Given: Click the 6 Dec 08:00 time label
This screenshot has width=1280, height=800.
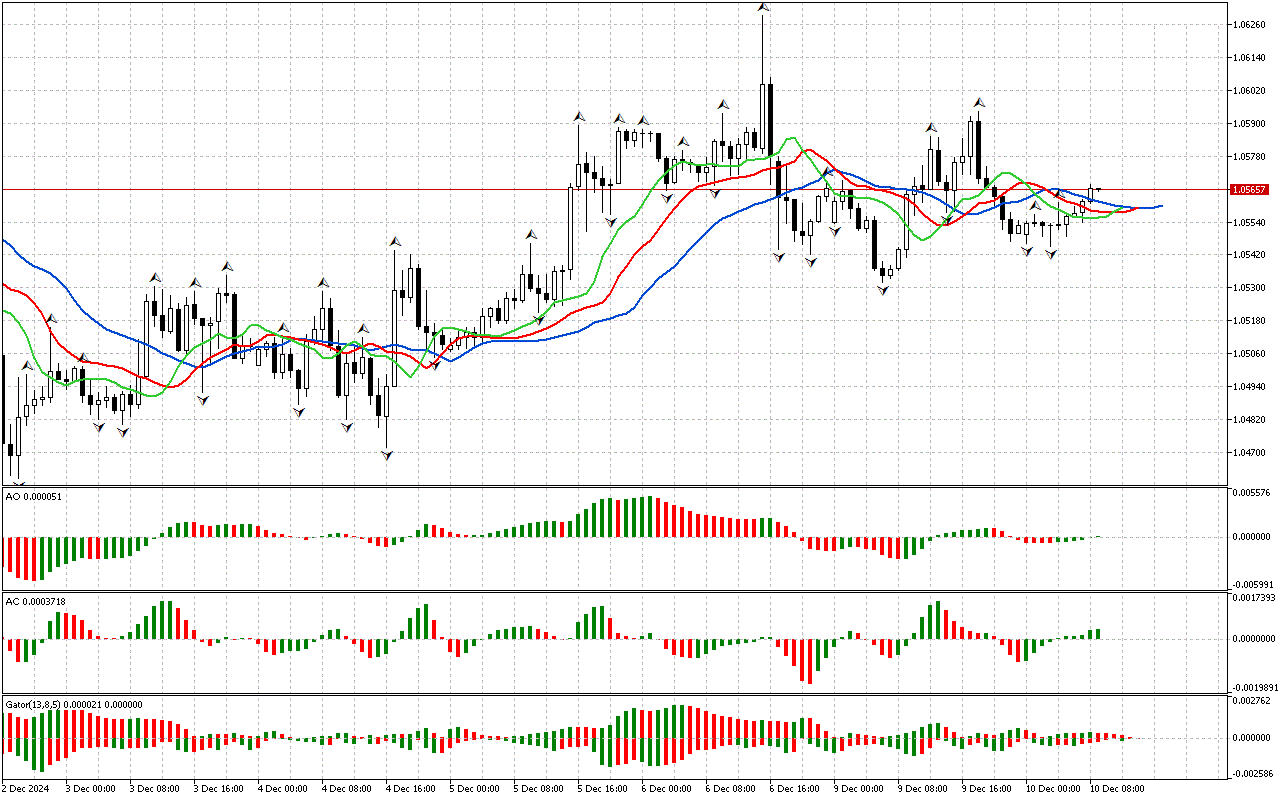Looking at the screenshot, I should click(x=733, y=788).
